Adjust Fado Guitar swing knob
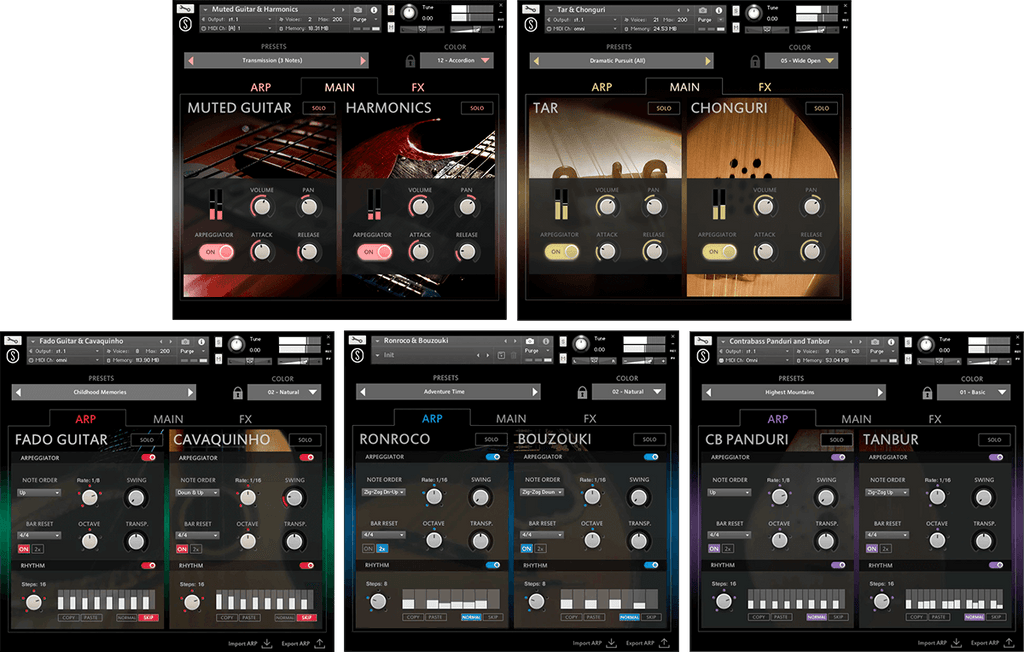The width and height of the screenshot is (1024, 652). (136, 498)
